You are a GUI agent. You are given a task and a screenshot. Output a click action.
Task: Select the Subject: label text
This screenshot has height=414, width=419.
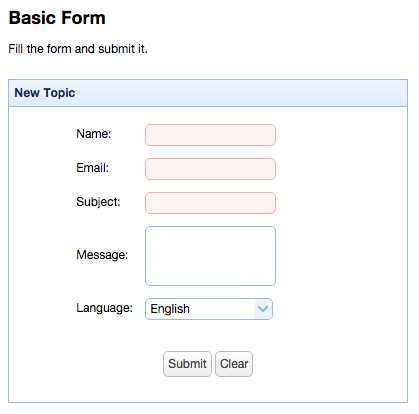click(x=98, y=202)
